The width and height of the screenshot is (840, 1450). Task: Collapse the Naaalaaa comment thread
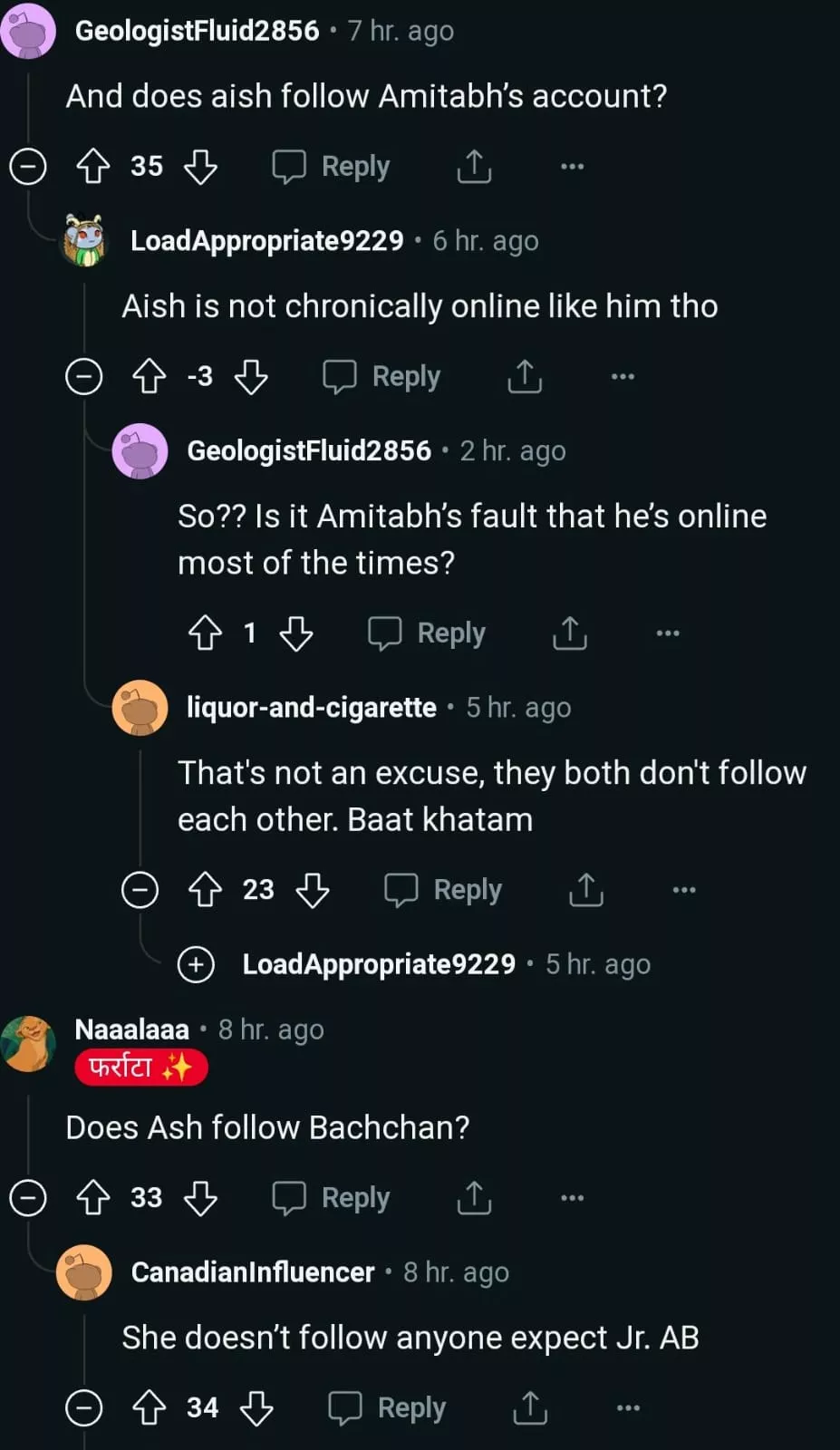pyautogui.click(x=28, y=1198)
